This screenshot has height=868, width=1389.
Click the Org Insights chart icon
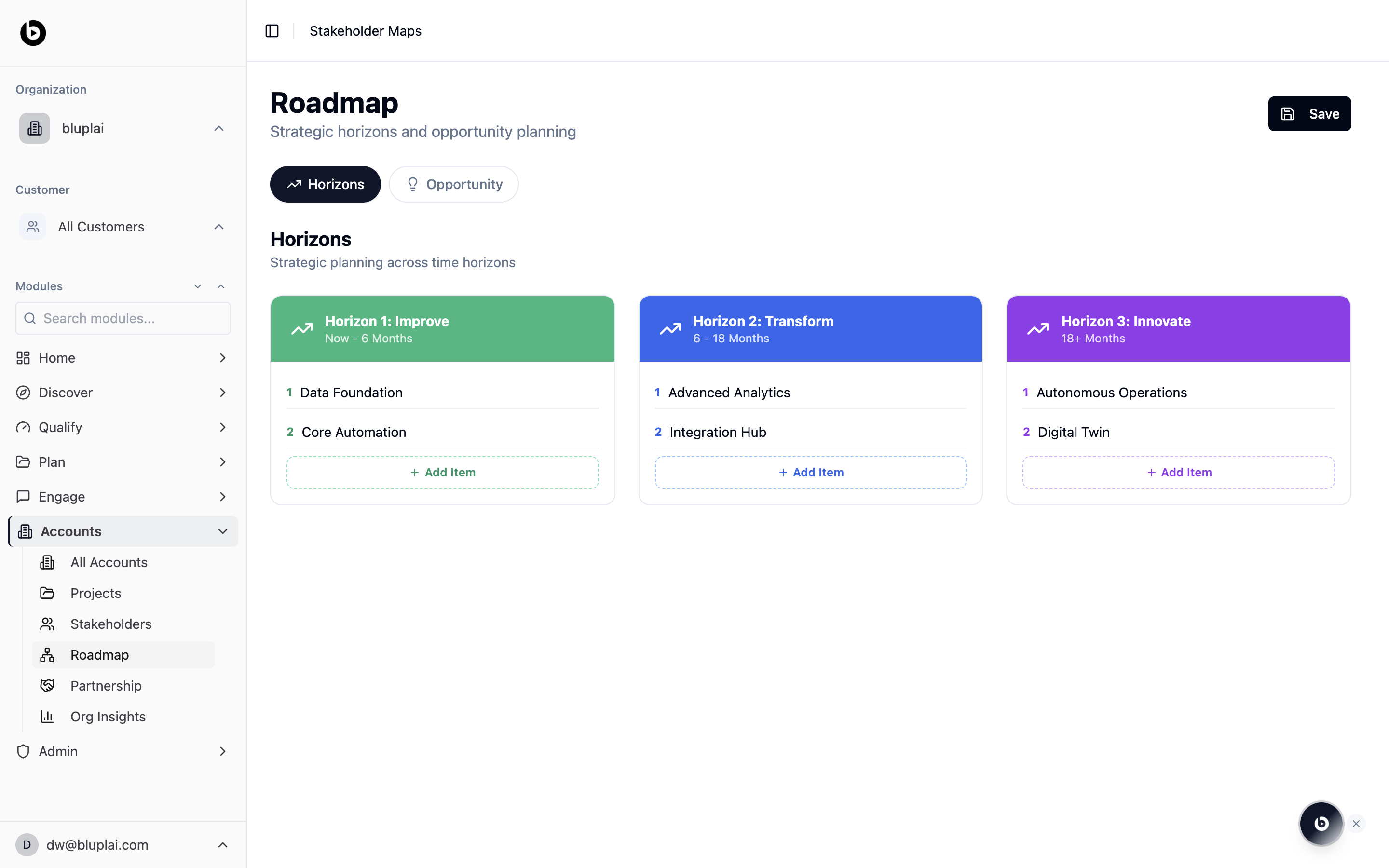pyautogui.click(x=47, y=717)
